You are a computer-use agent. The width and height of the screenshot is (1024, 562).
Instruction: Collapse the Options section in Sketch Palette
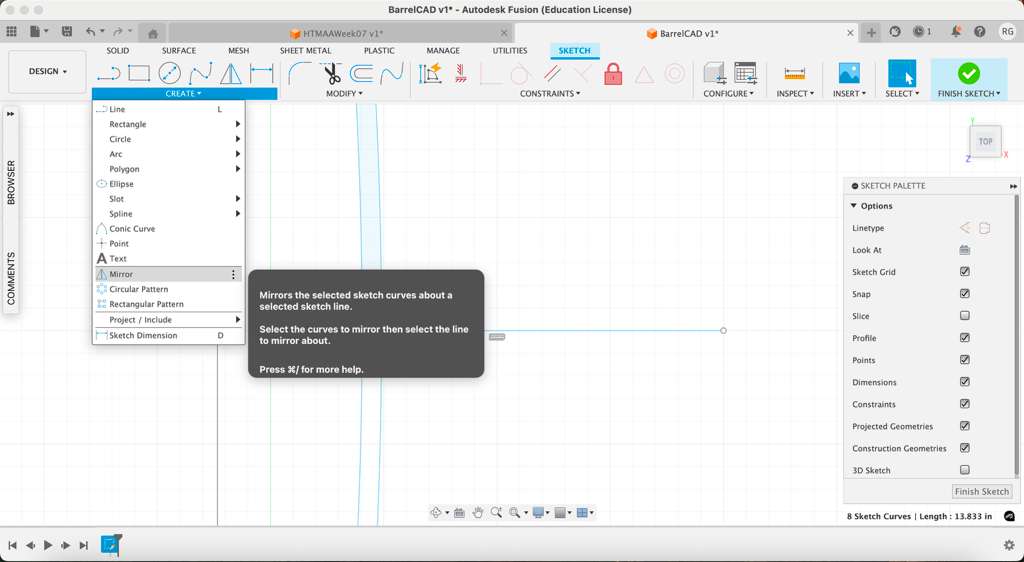[x=854, y=206]
